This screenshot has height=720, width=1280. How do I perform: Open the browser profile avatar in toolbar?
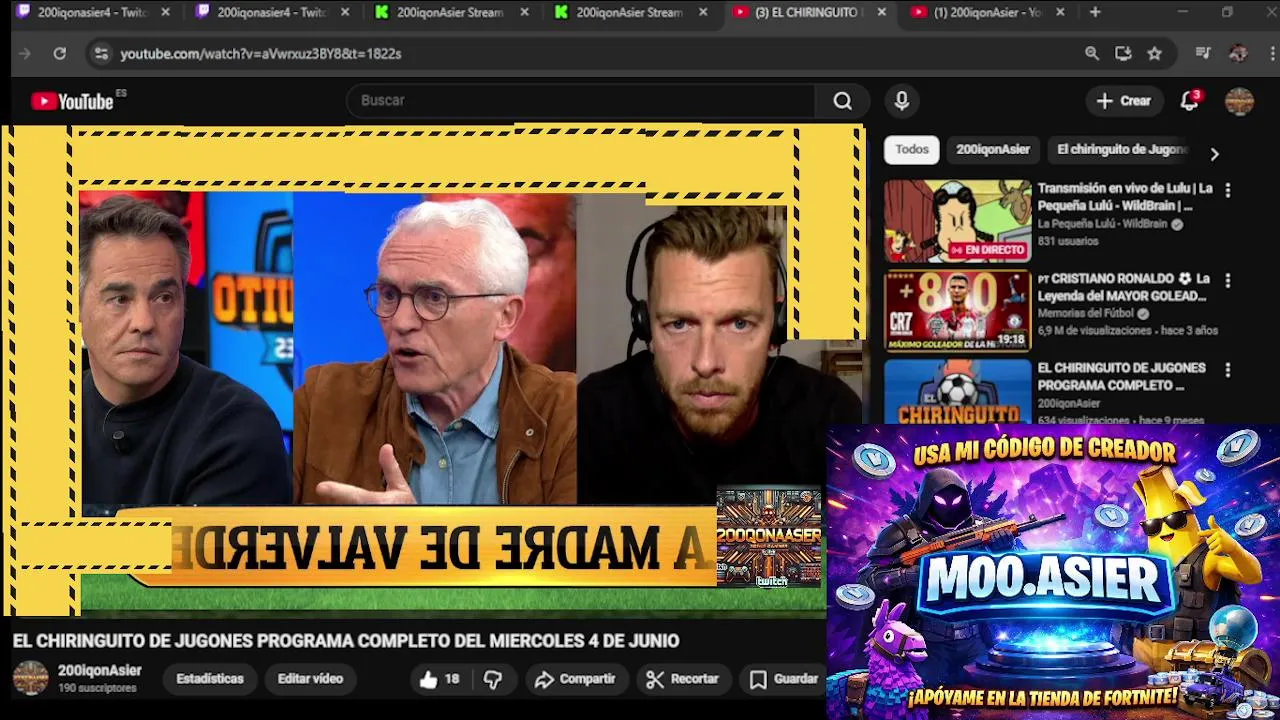[x=1238, y=53]
